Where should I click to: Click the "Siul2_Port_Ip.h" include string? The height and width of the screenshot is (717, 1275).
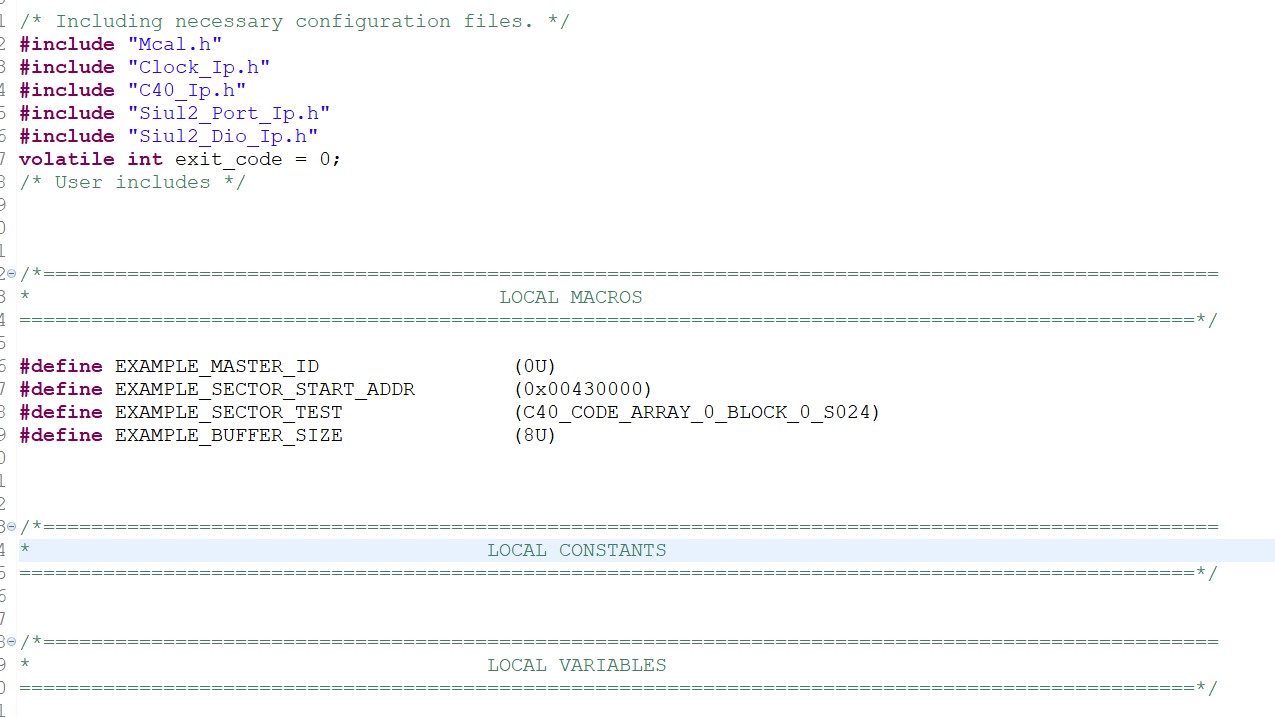pyautogui.click(x=229, y=113)
